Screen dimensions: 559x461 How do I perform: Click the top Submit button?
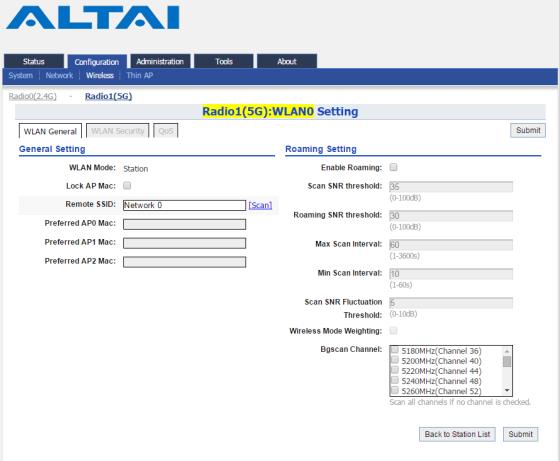[528, 130]
